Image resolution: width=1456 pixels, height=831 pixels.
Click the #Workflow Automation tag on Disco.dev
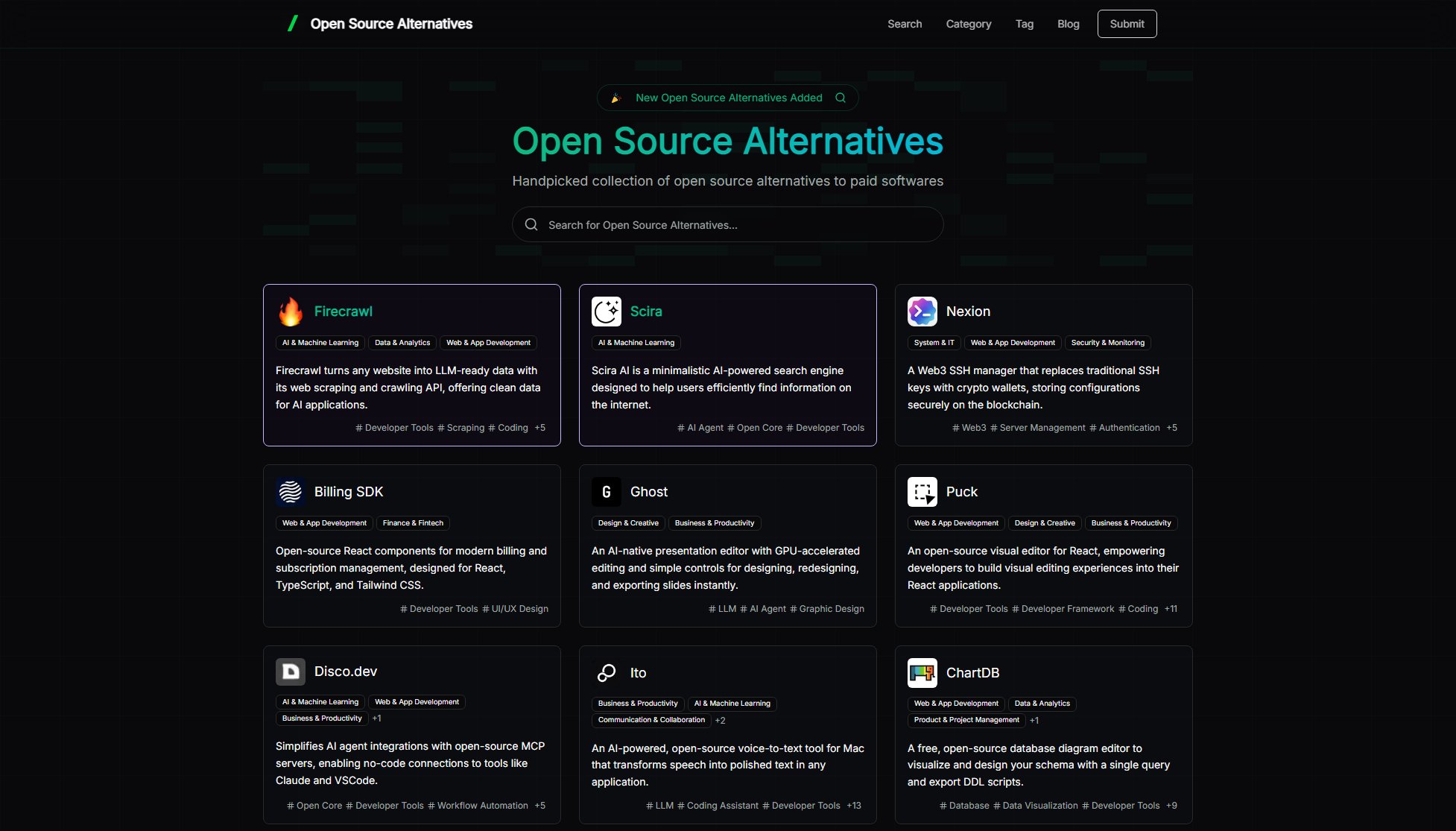point(478,806)
